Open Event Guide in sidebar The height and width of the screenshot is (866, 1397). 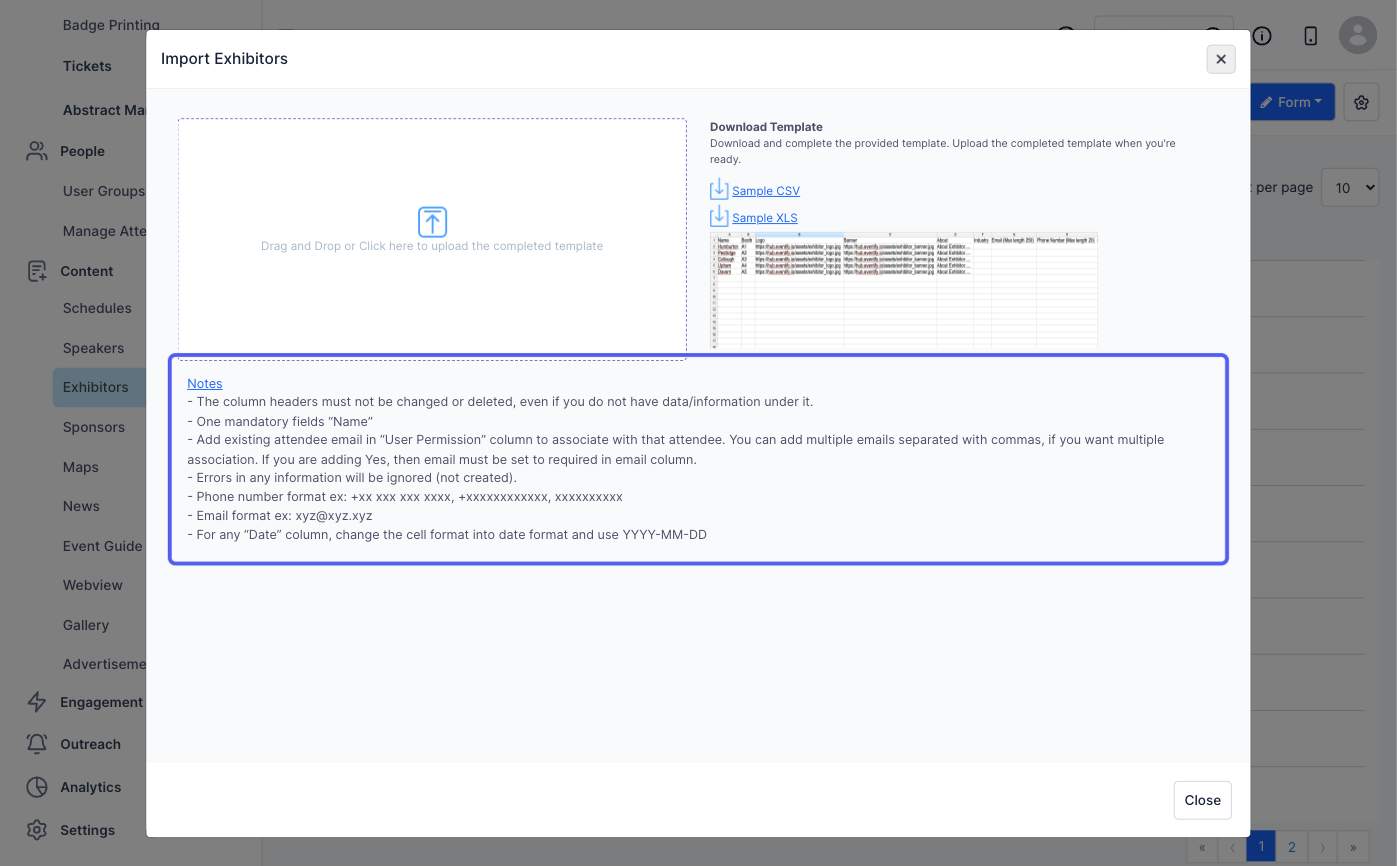pos(103,546)
